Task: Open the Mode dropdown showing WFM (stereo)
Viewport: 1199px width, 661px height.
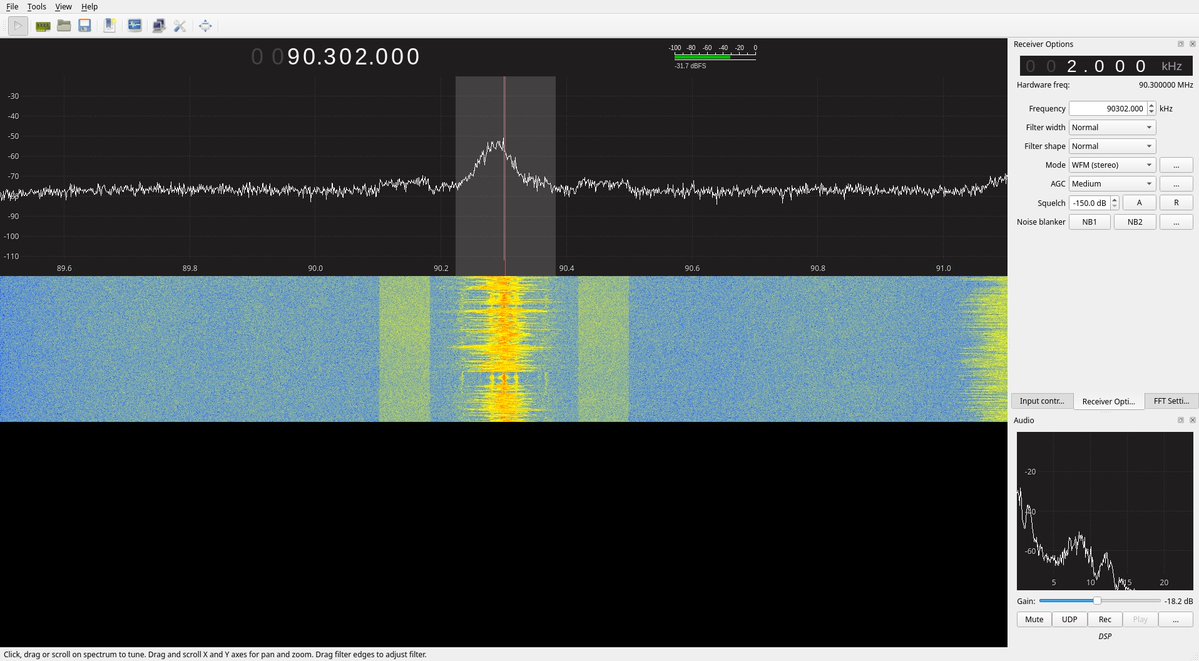Action: coord(1112,165)
